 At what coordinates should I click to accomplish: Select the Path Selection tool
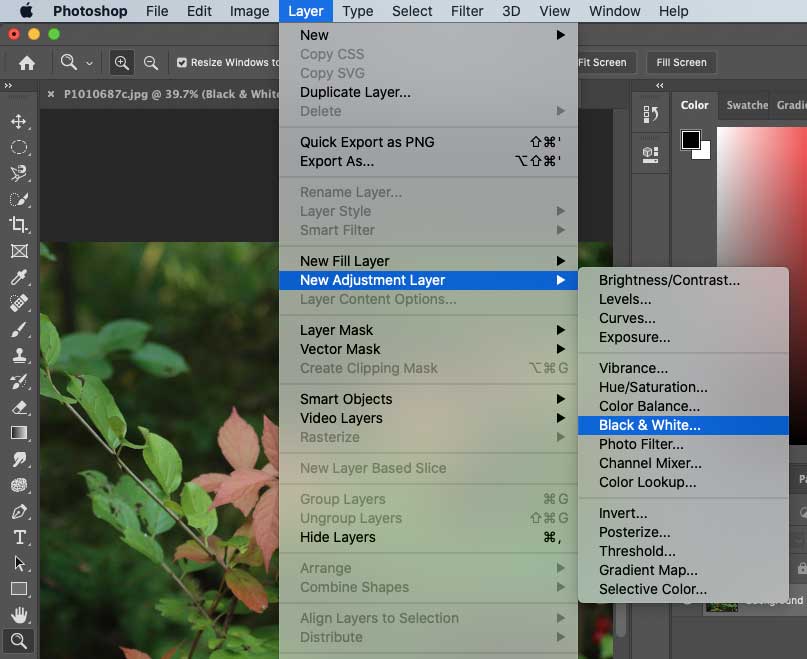click(19, 563)
